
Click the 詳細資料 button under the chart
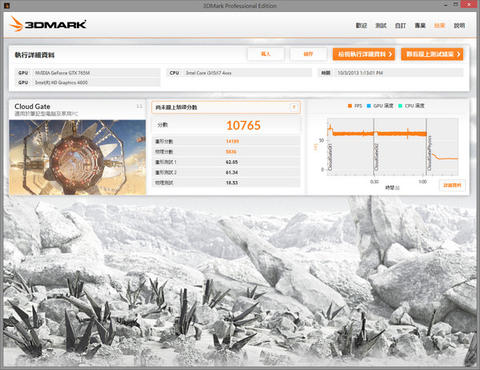tap(452, 185)
